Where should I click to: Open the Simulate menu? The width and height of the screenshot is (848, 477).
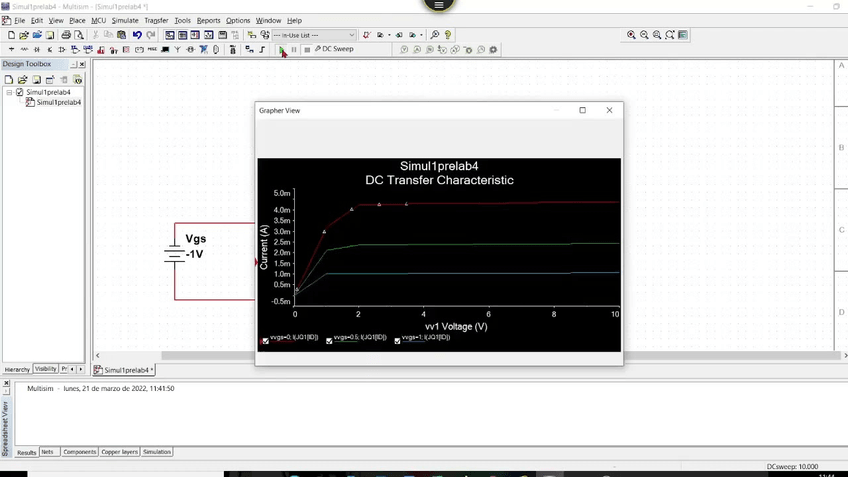coord(125,20)
